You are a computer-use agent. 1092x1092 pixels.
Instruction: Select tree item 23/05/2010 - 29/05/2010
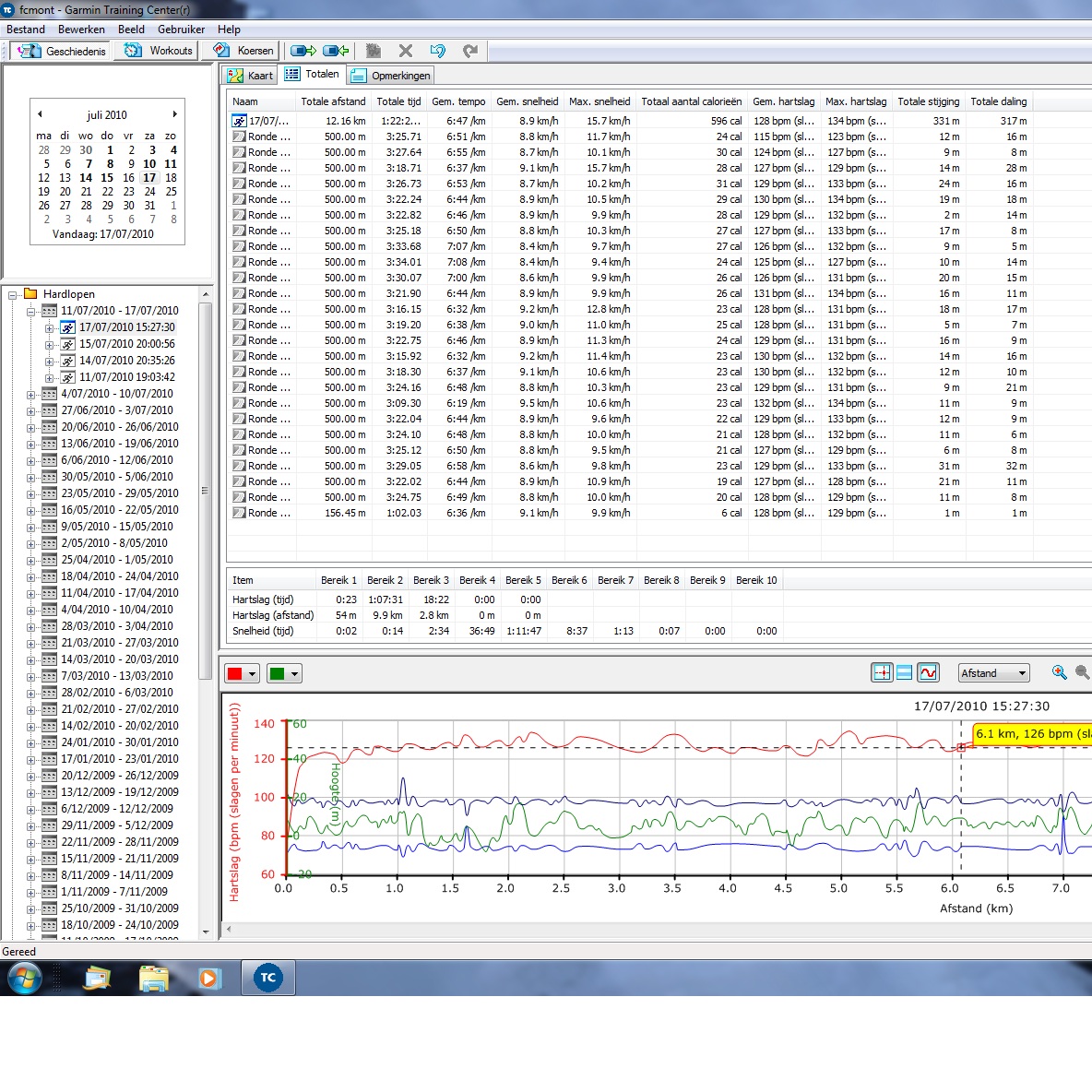click(x=120, y=493)
